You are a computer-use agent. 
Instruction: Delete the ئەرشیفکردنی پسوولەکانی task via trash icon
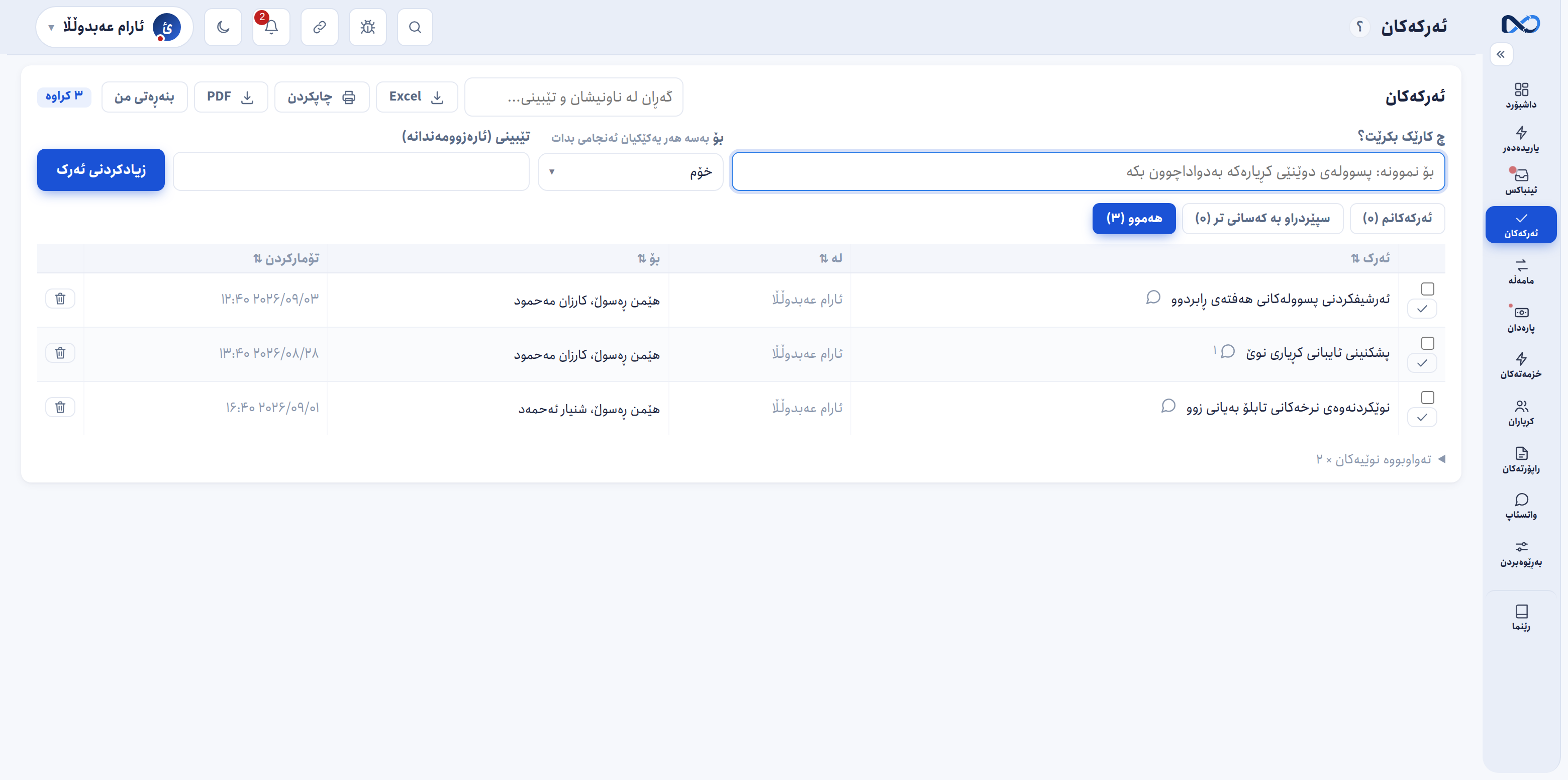coord(60,299)
